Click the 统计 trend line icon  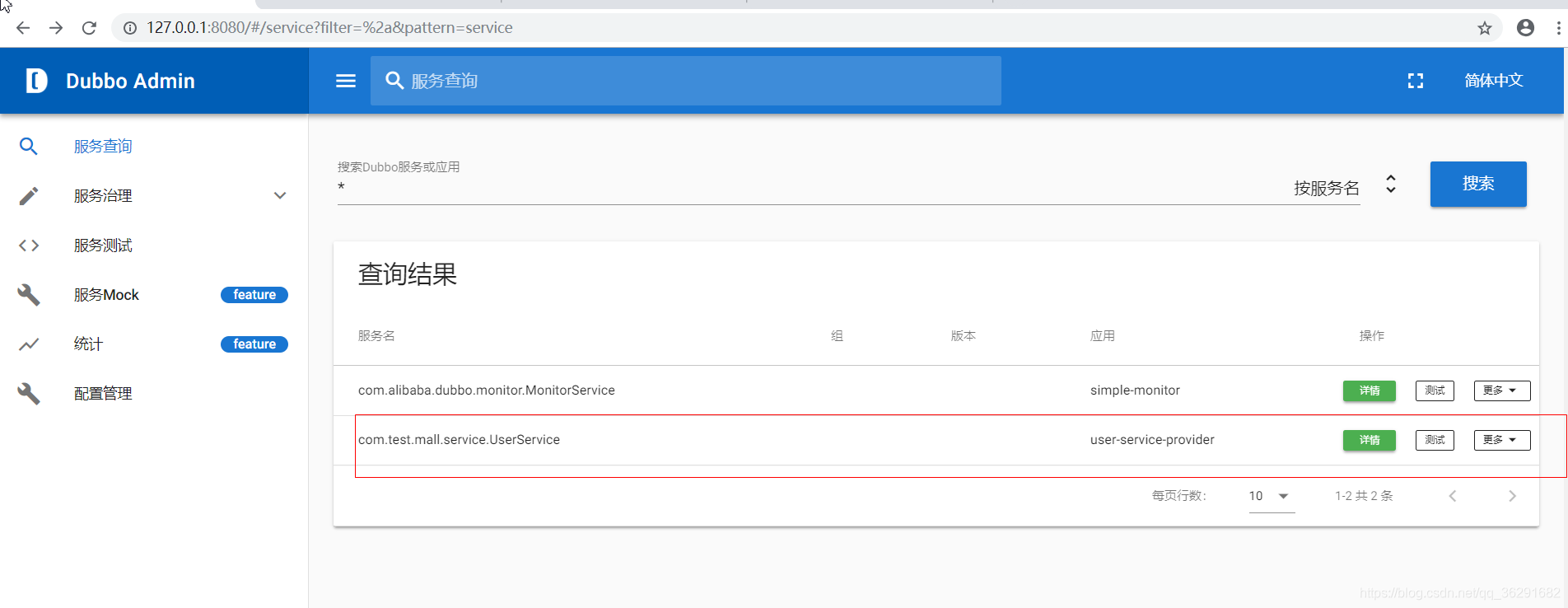coord(29,344)
